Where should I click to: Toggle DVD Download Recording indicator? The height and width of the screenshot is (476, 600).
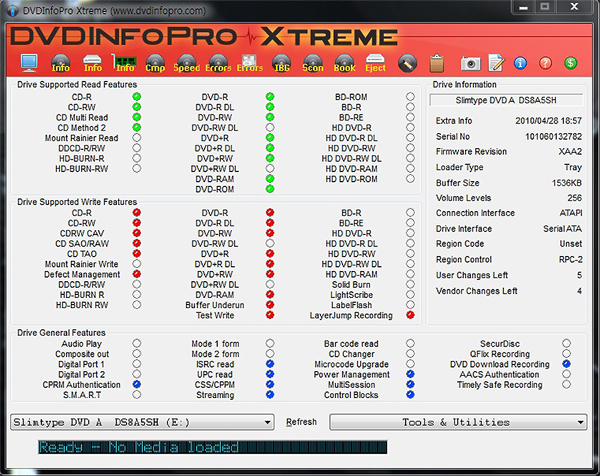pos(566,364)
